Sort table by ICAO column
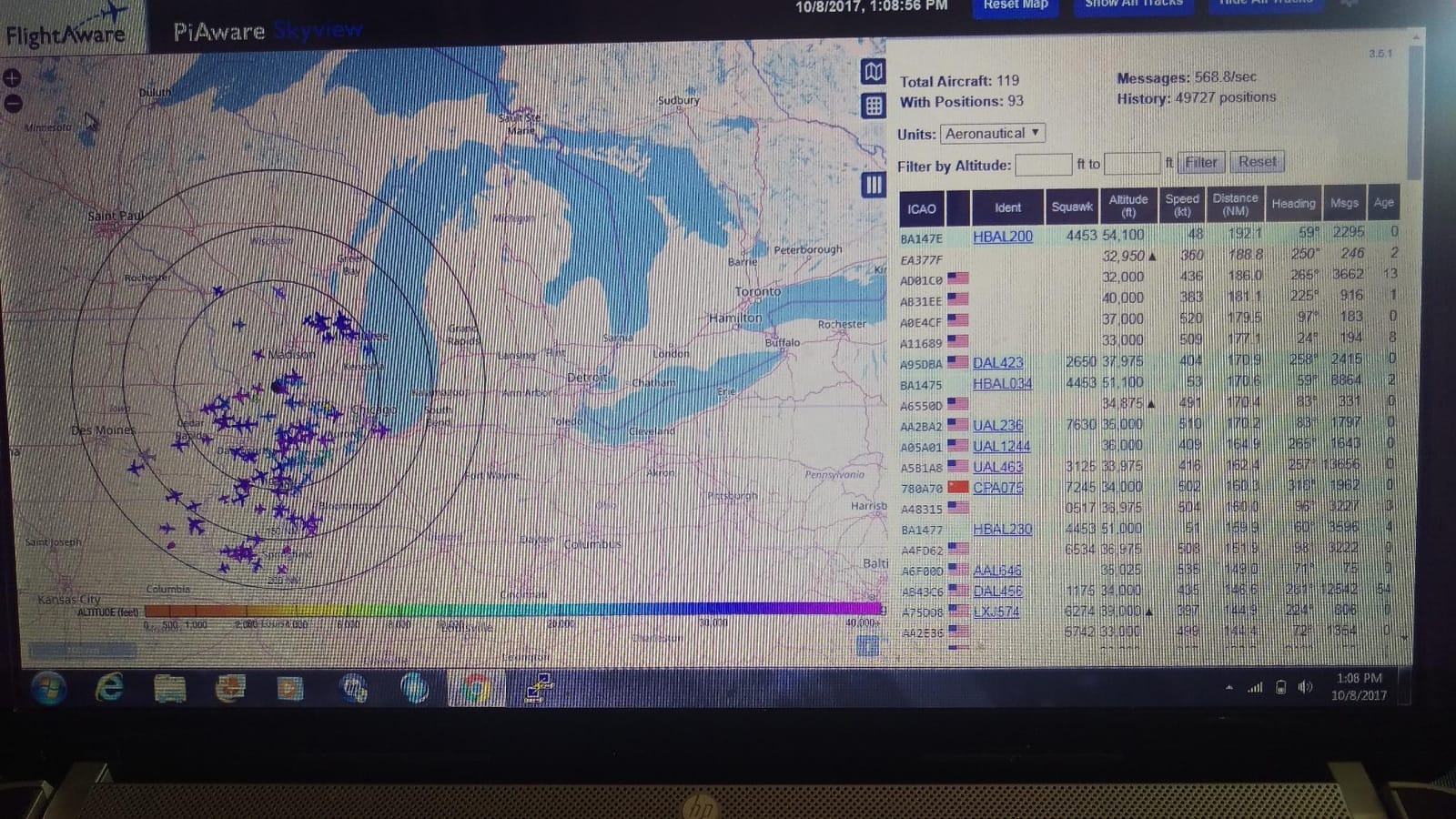Viewport: 1456px width, 819px height. (x=921, y=208)
